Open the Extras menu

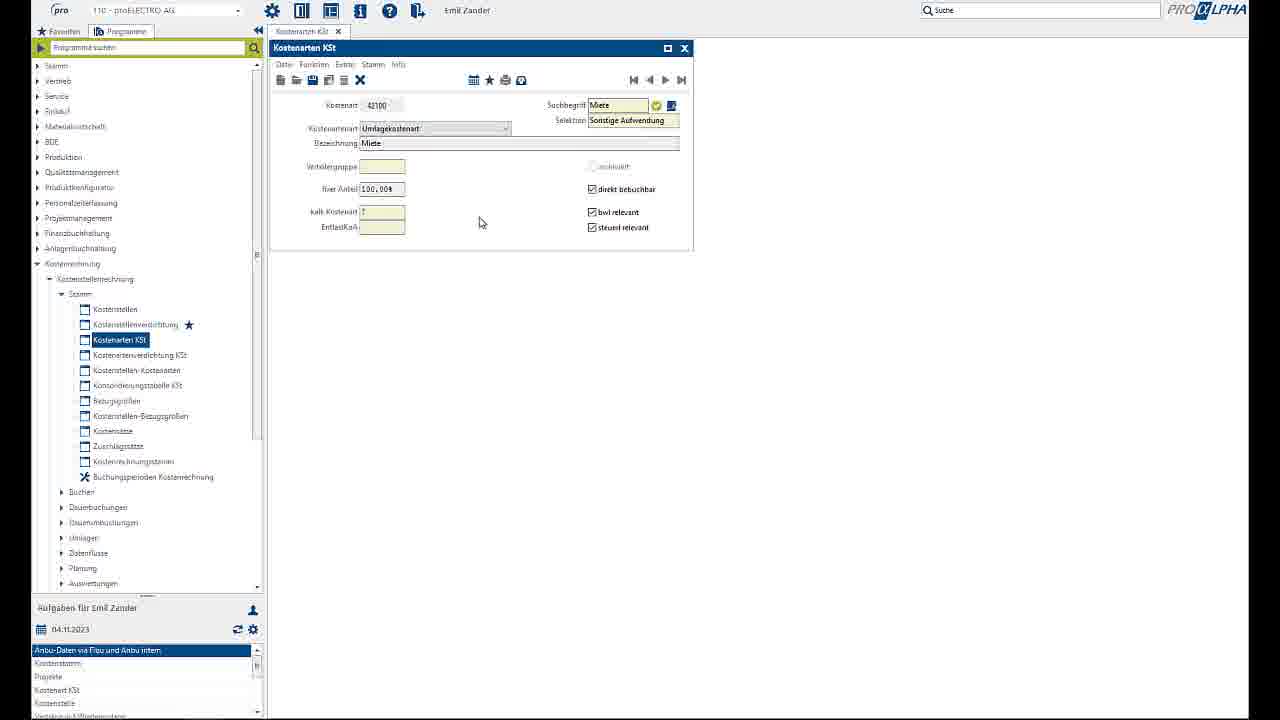coord(345,64)
